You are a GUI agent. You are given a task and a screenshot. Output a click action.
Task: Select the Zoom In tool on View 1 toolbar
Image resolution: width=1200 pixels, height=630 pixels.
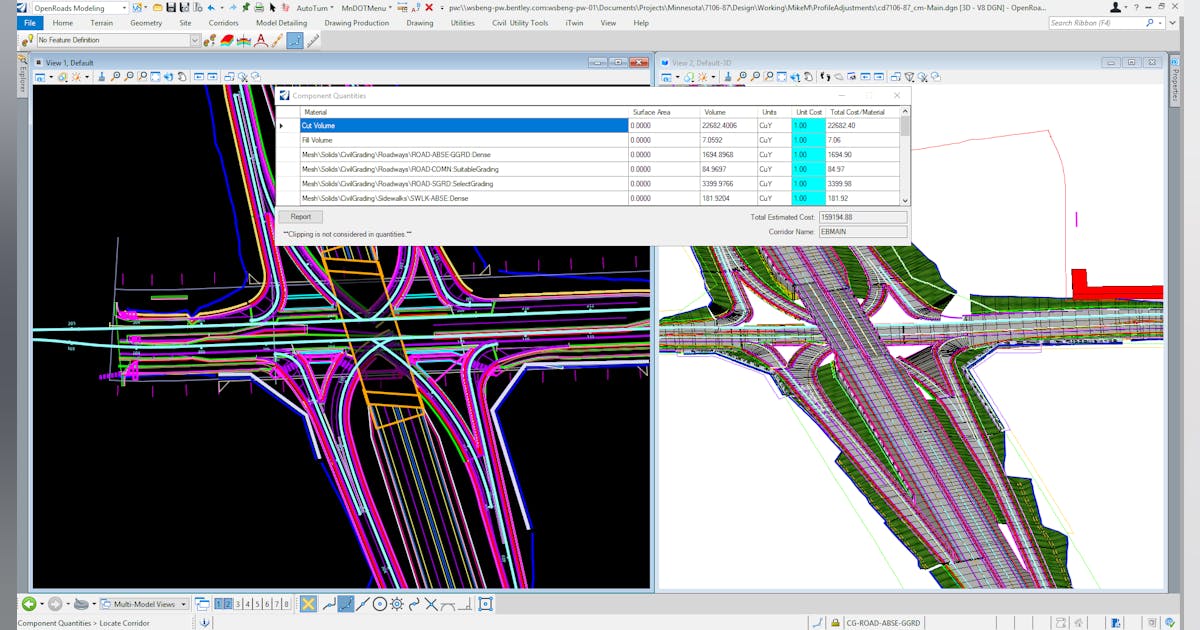click(115, 77)
